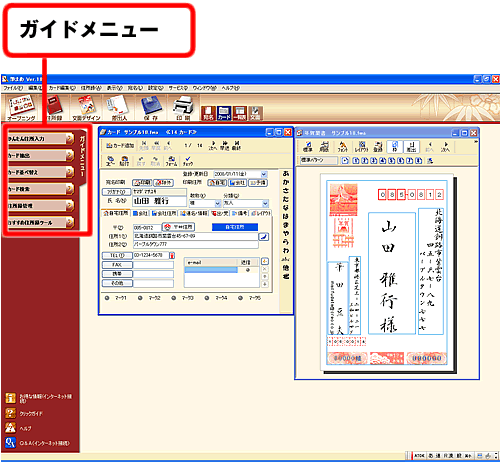The width and height of the screenshot is (500, 462).
Task: Click the 氏名 field showing 山田 雅行
Action: [159, 201]
